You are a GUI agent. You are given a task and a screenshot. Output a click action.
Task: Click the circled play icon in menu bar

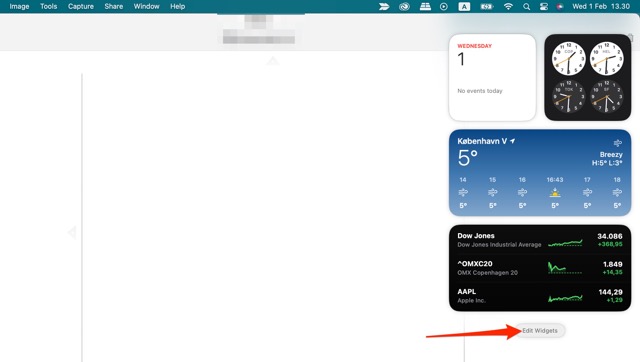click(444, 7)
